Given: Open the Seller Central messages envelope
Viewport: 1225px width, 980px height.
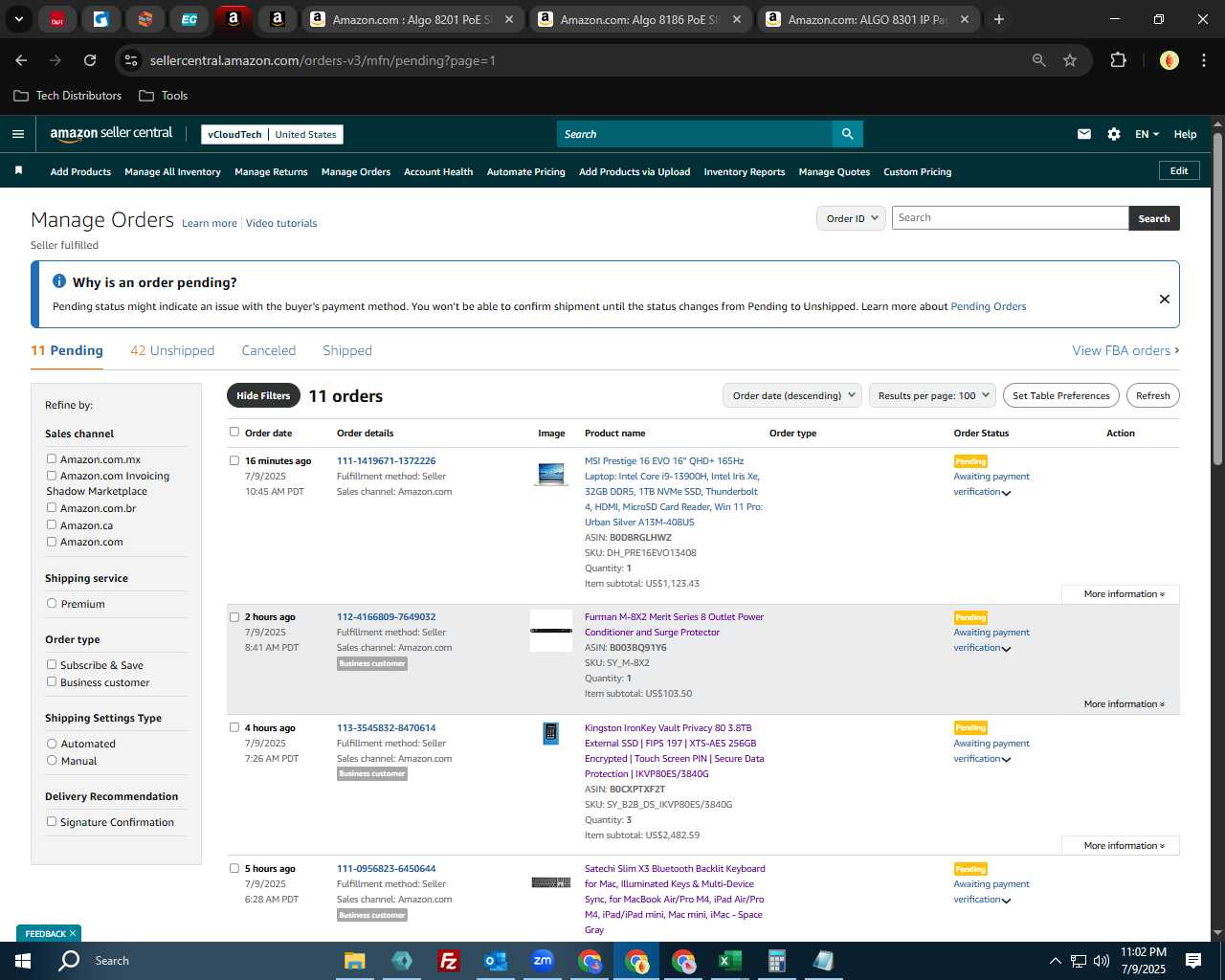Looking at the screenshot, I should (1084, 134).
